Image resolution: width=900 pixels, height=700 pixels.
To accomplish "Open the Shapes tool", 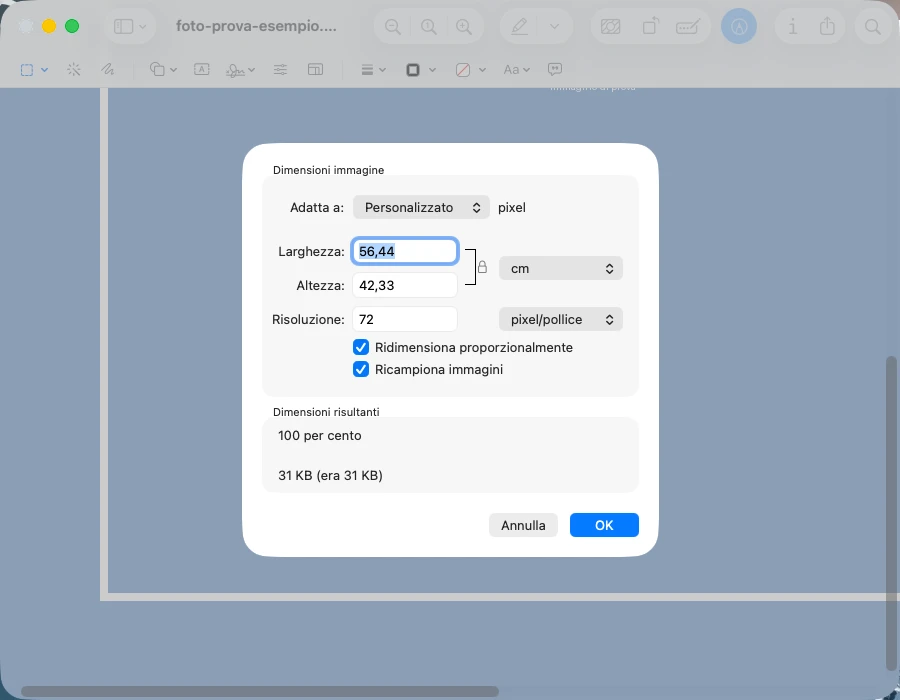I will [x=157, y=69].
